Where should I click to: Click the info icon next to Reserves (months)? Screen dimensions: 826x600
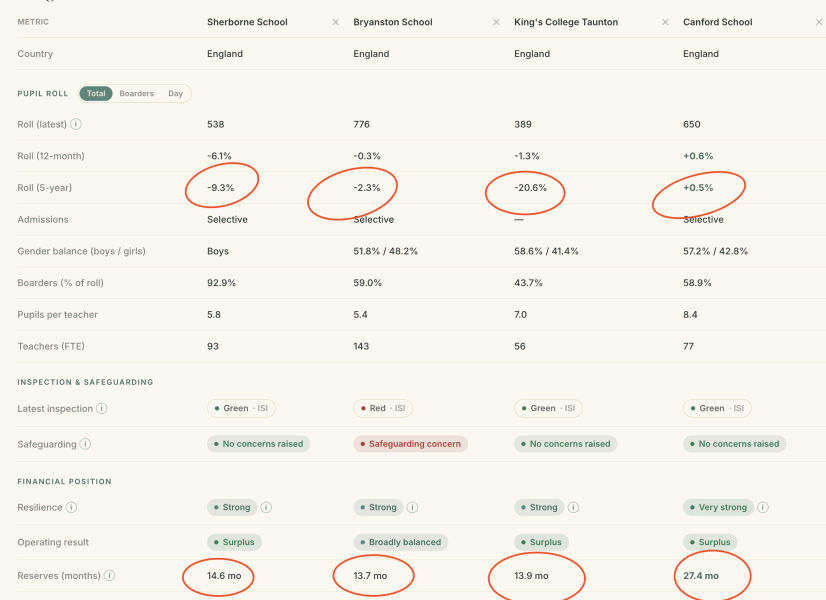110,576
